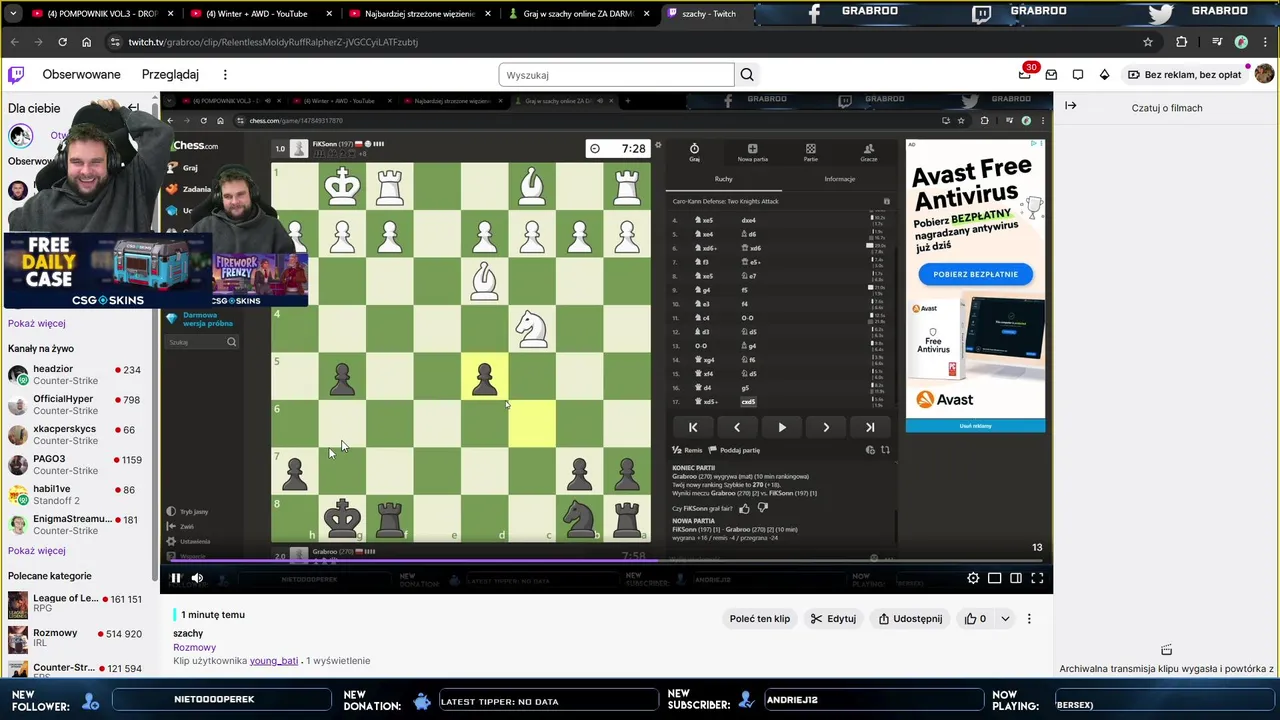This screenshot has width=1280, height=720.
Task: Bookmark this page with the star
Action: coord(1148,42)
